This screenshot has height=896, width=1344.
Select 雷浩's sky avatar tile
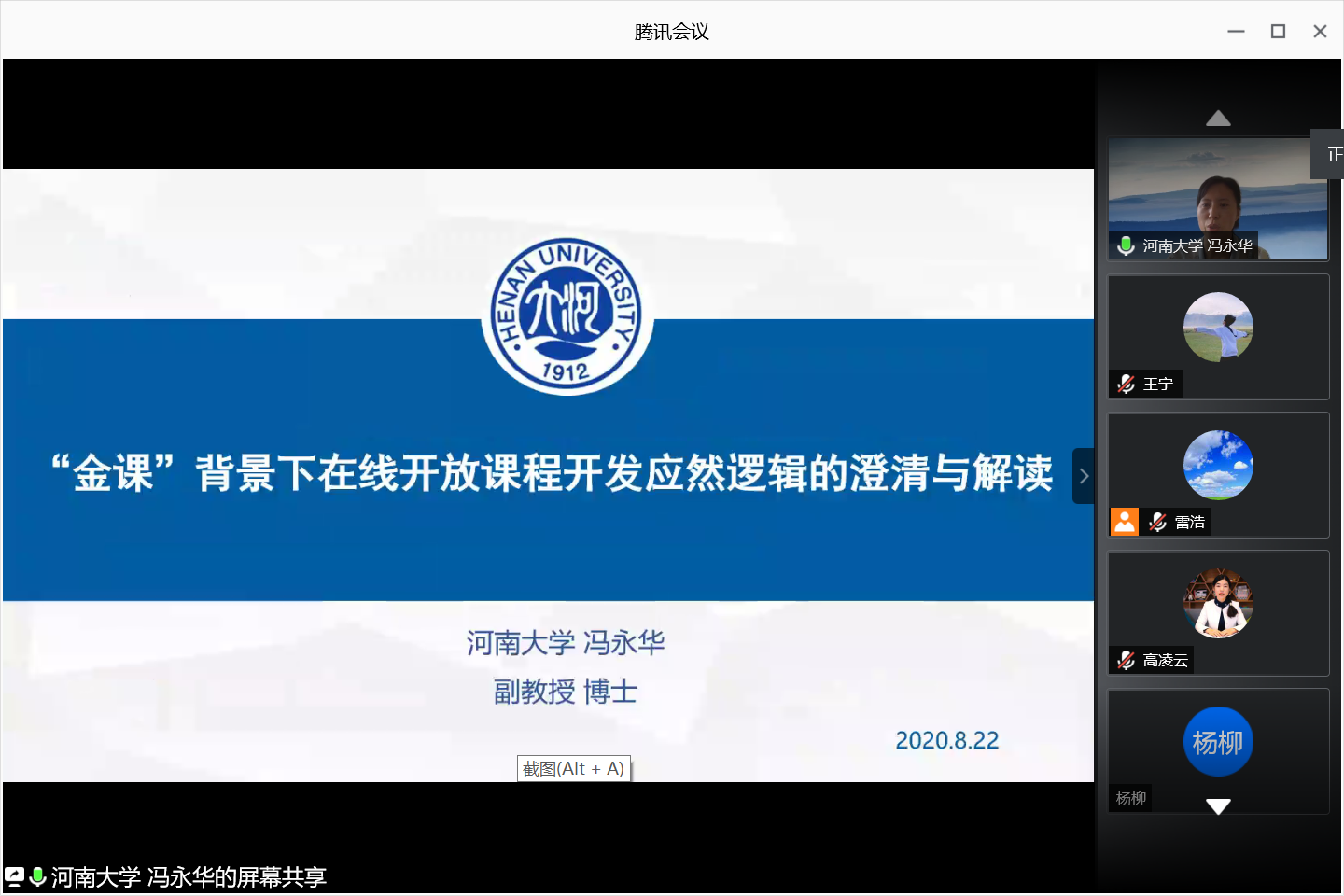pos(1218,465)
